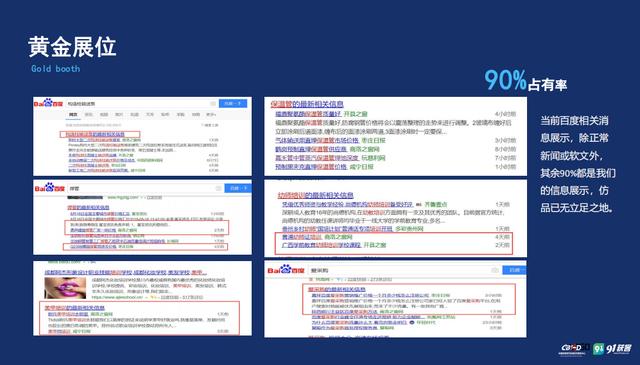Click the paragraph starting 当前百度相关消息展示
The width and height of the screenshot is (640, 365).
click(x=578, y=164)
